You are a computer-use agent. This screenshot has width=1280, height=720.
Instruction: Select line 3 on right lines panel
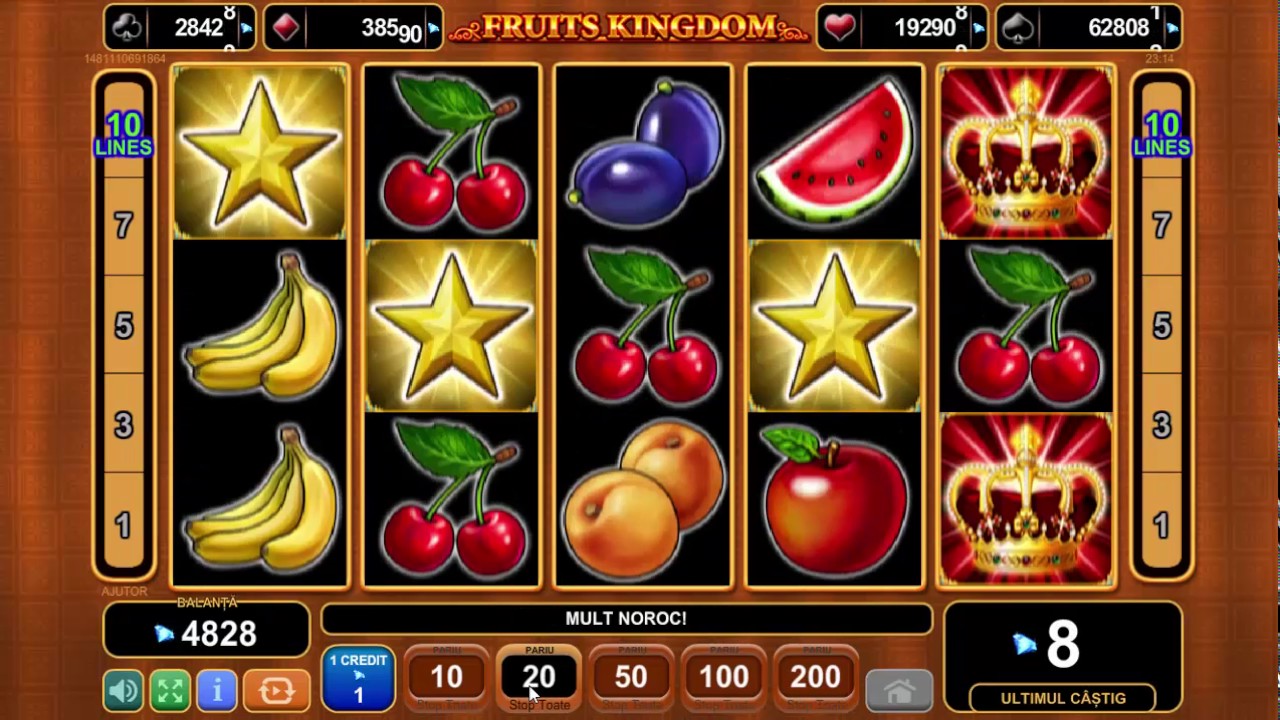coord(1161,426)
